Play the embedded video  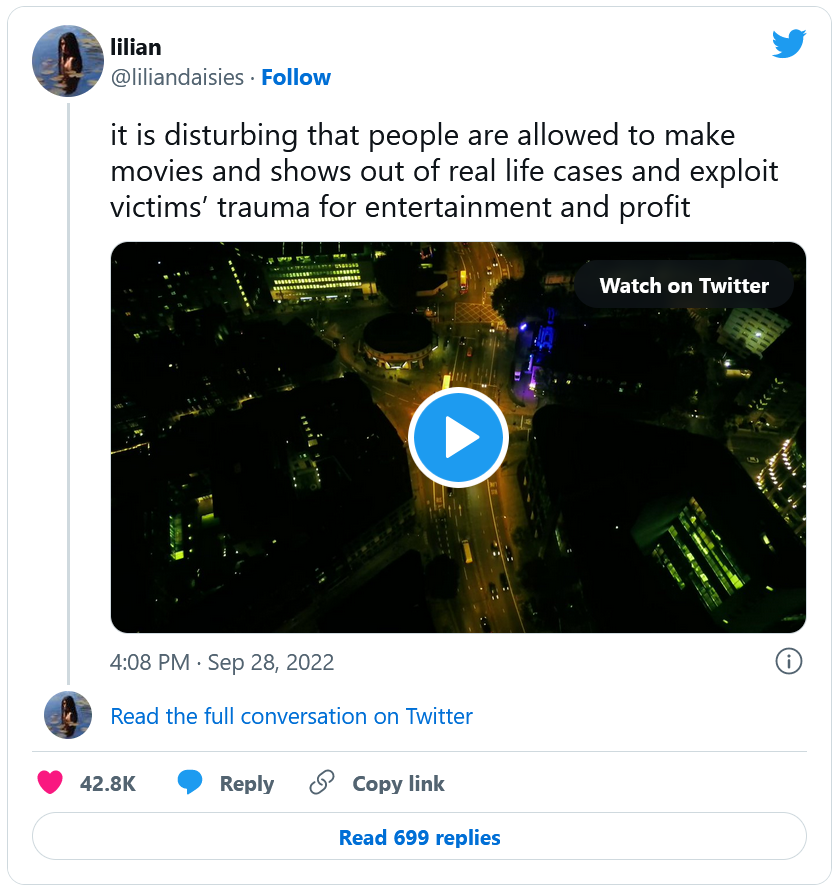pyautogui.click(x=458, y=438)
